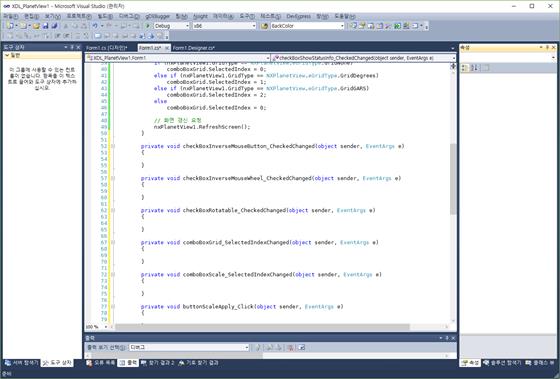Click the Find in Files icon beside BackColor
Viewport: 560px width, 379px height.
coord(264,26)
